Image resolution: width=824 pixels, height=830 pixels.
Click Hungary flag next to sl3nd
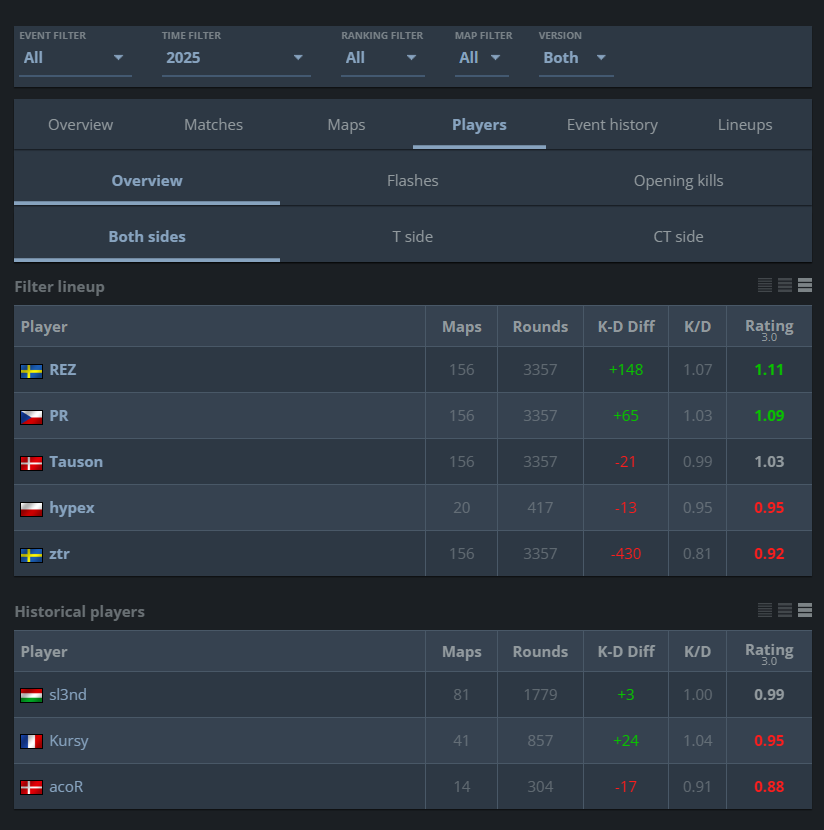31,696
